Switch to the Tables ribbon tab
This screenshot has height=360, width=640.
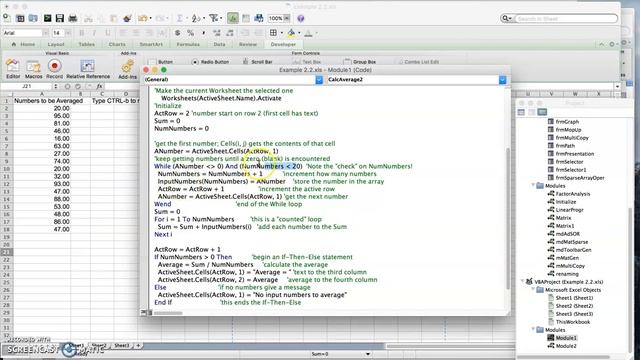click(87, 44)
